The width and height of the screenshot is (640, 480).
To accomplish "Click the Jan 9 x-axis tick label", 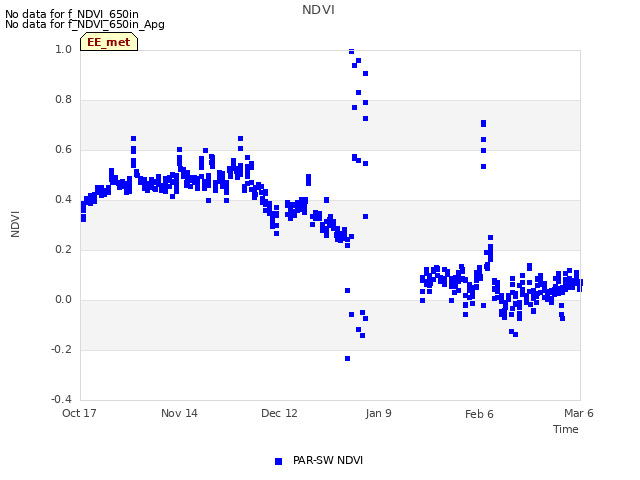I will tap(378, 413).
